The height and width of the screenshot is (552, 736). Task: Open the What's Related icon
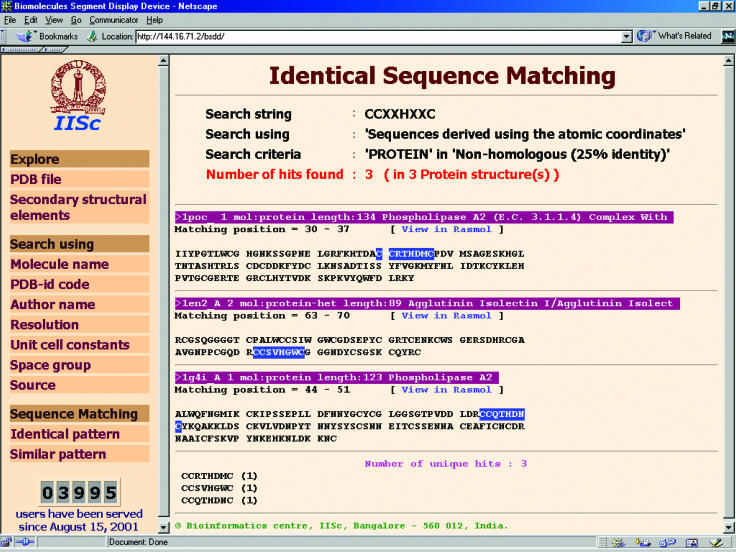coord(645,36)
